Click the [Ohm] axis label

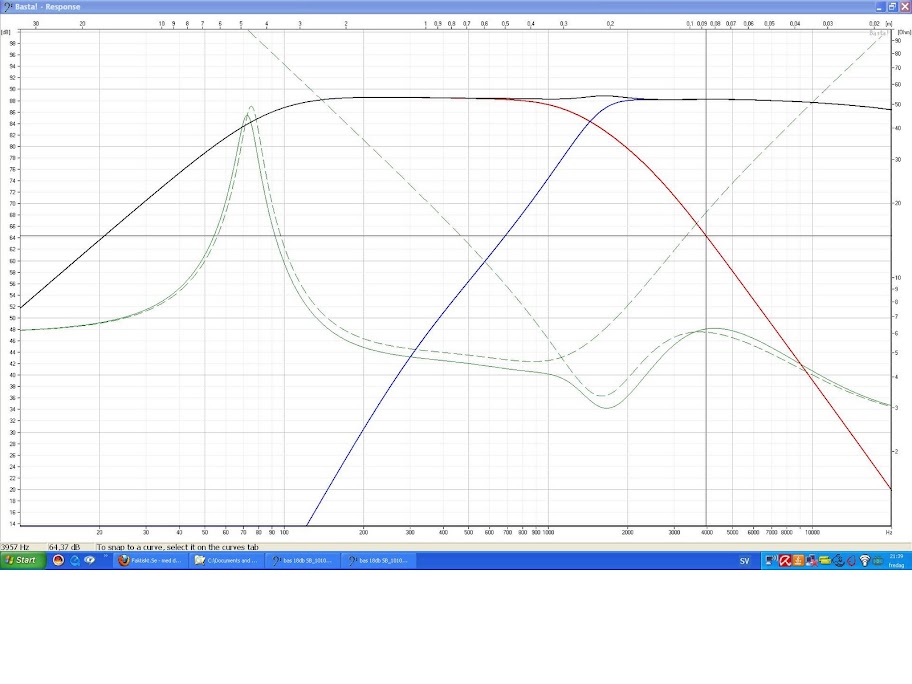(x=904, y=32)
